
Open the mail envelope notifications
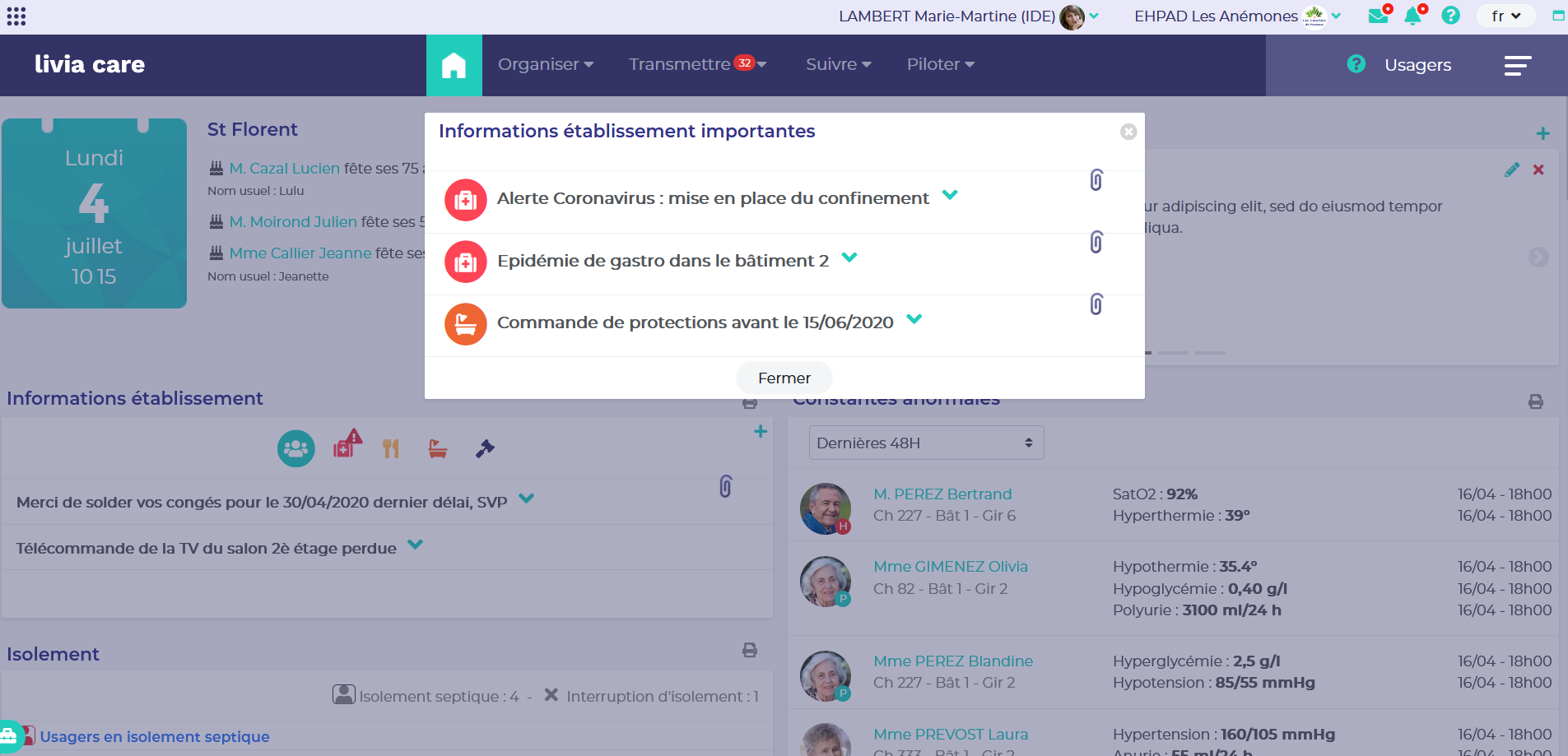pos(1379,16)
